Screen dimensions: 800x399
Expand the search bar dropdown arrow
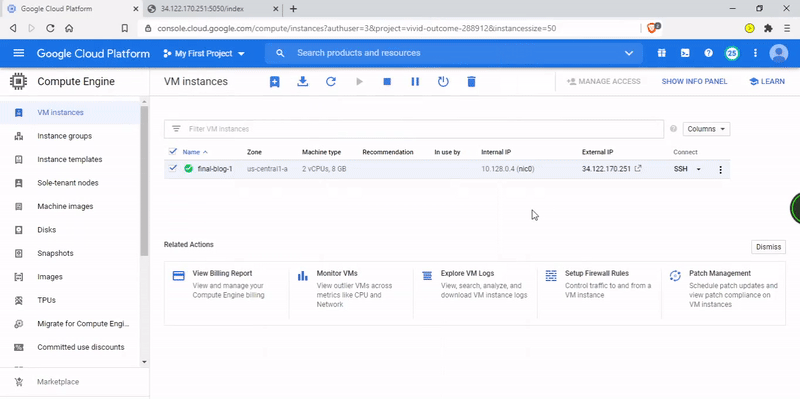pyautogui.click(x=629, y=53)
